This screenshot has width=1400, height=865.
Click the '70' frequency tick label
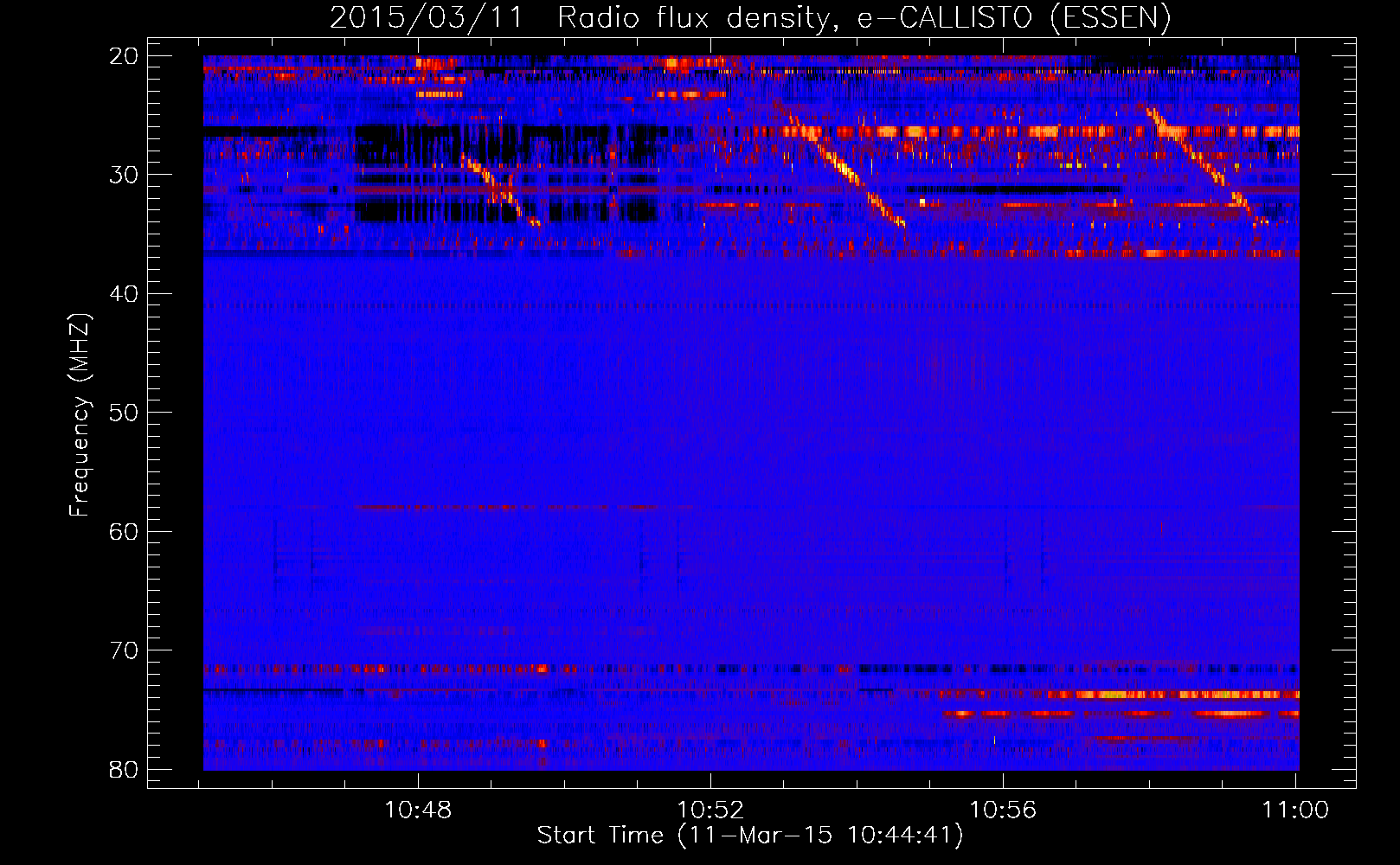click(x=125, y=650)
